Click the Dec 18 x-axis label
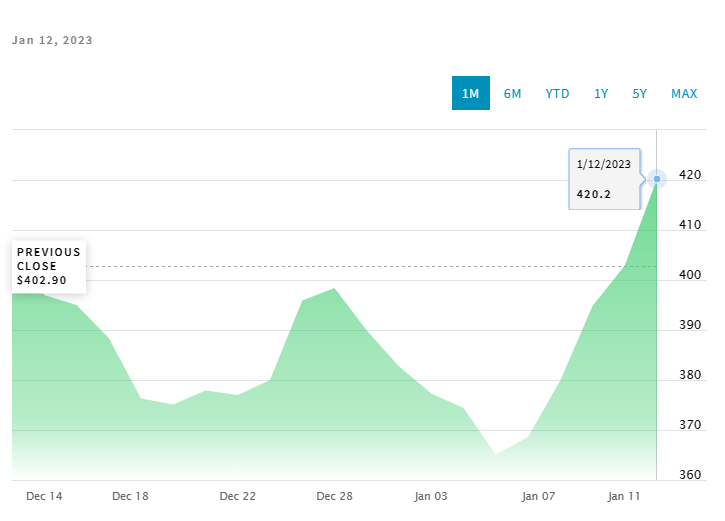Image resolution: width=725 pixels, height=521 pixels. (130, 496)
